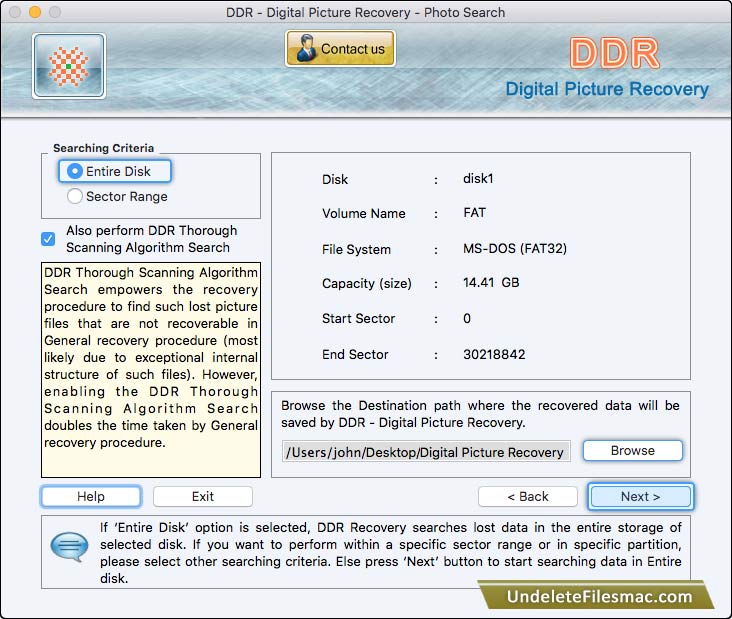Click the MS-DOS (FAT32) file system value

[514, 248]
